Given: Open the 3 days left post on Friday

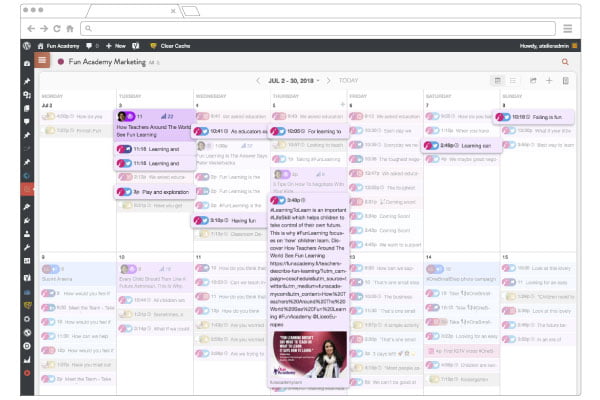Looking at the screenshot, I should pyautogui.click(x=385, y=354).
